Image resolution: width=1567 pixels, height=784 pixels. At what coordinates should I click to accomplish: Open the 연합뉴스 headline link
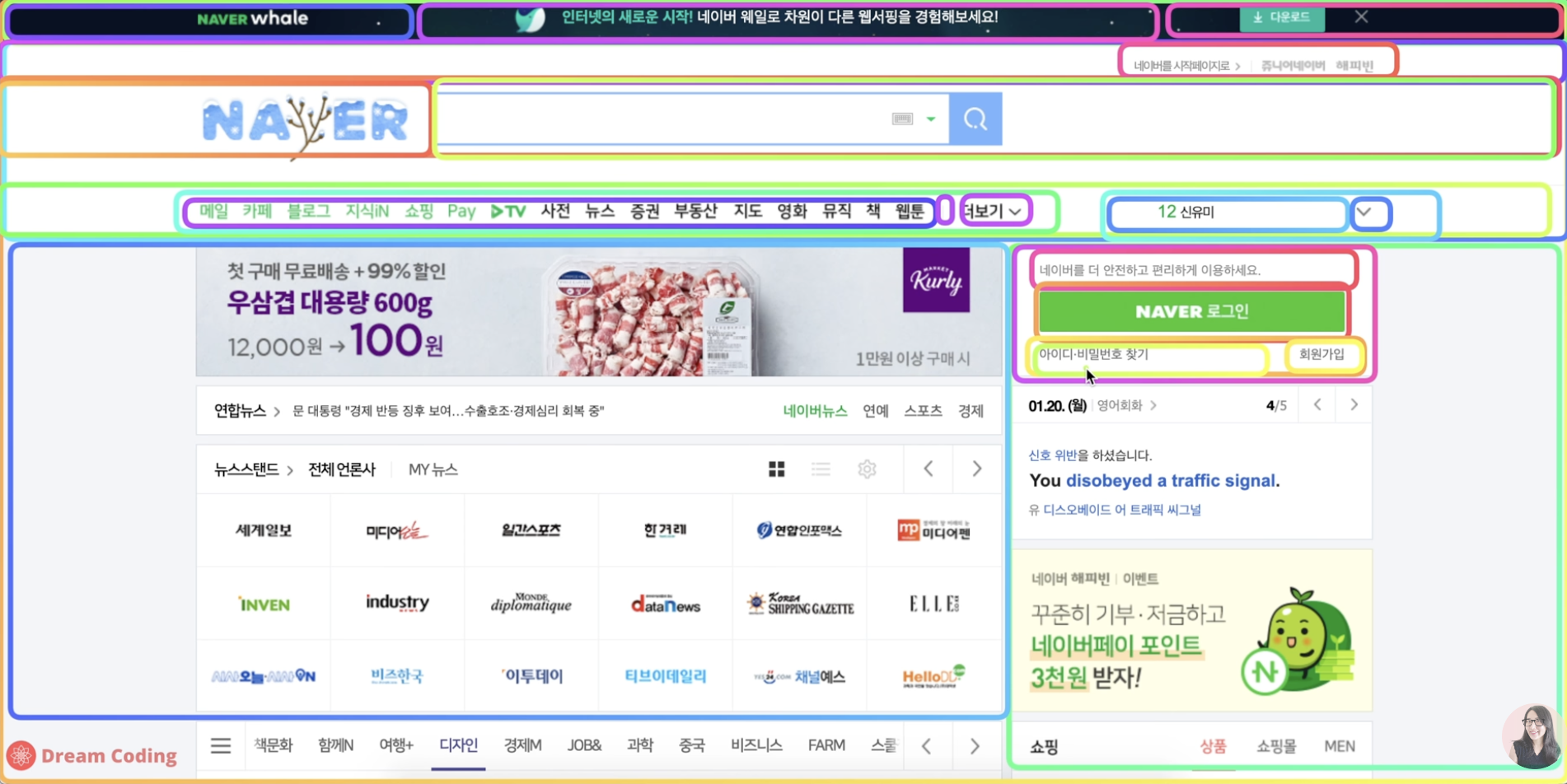click(x=448, y=411)
